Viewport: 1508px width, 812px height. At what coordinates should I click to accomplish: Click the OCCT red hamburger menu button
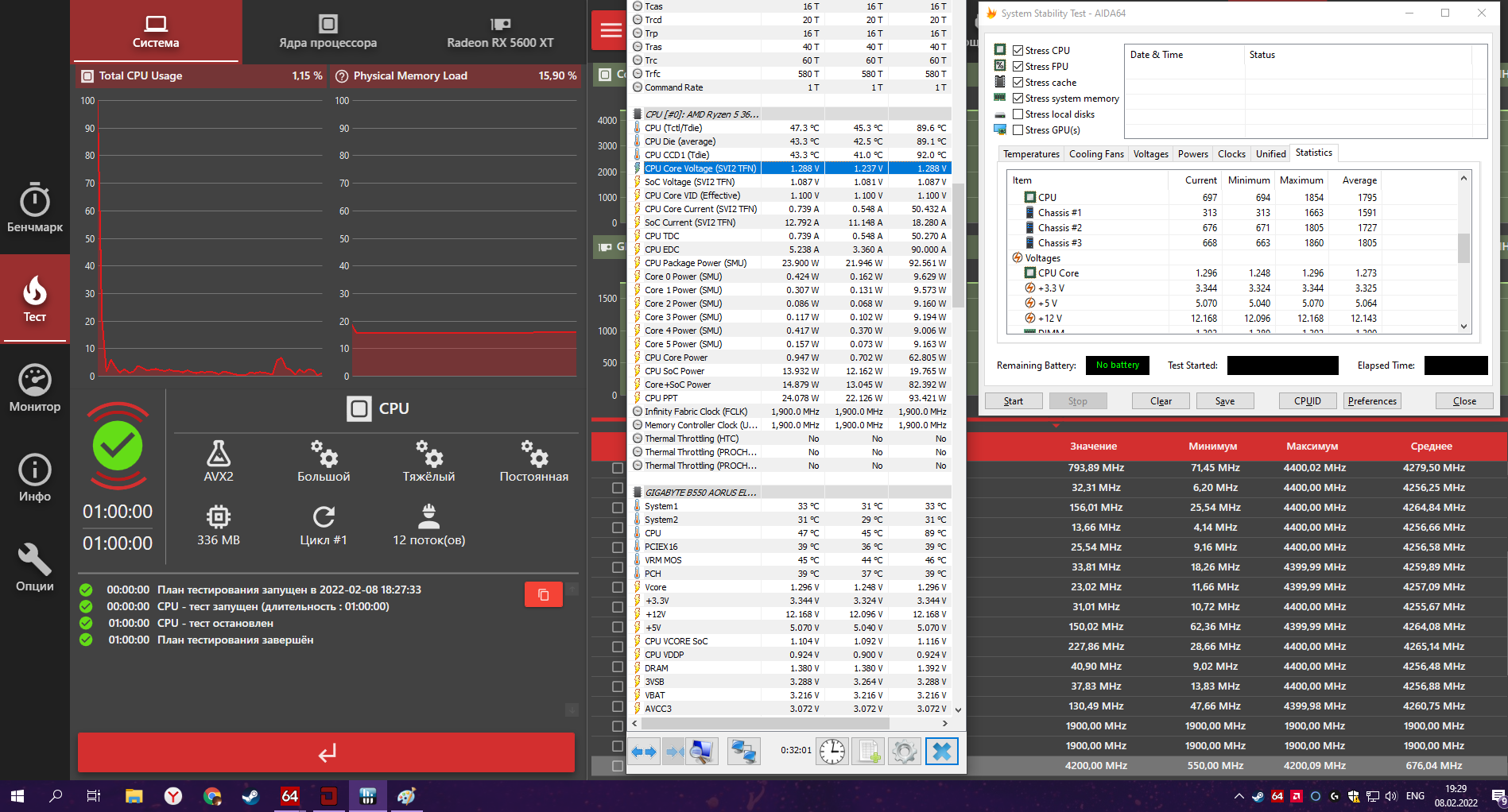pyautogui.click(x=610, y=30)
